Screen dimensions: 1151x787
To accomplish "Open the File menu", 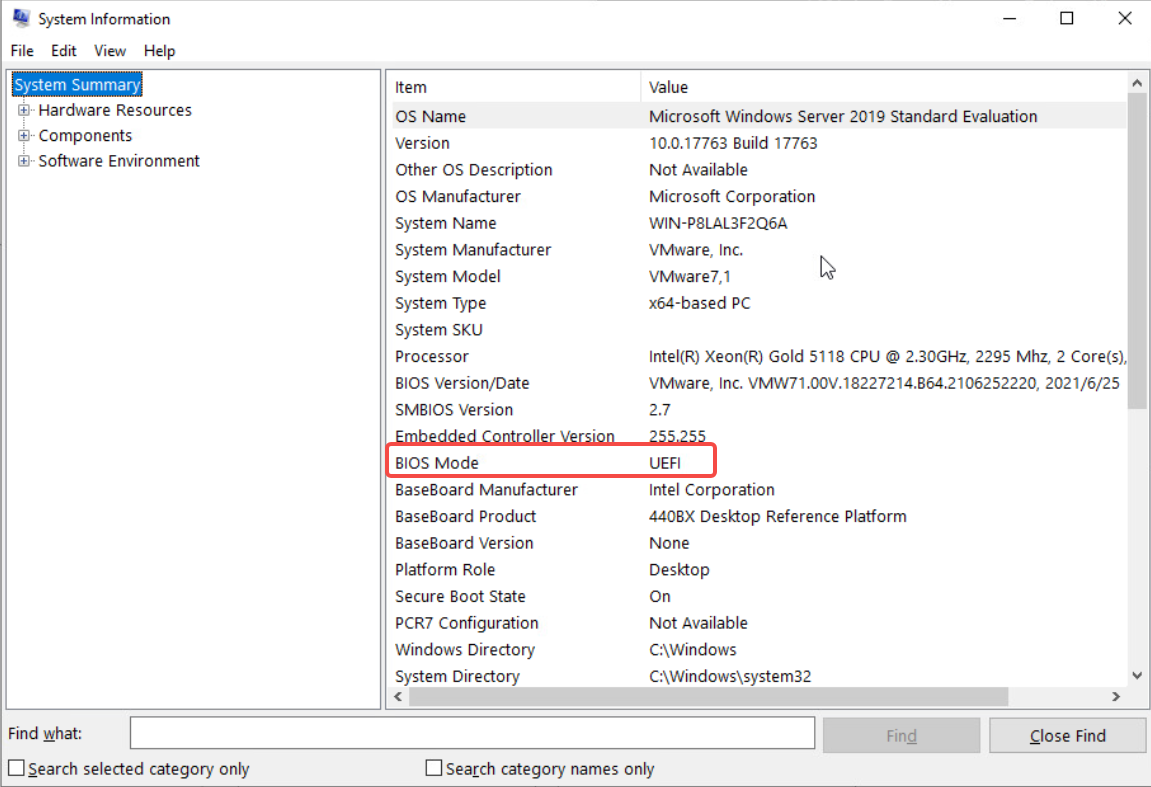I will pos(22,51).
